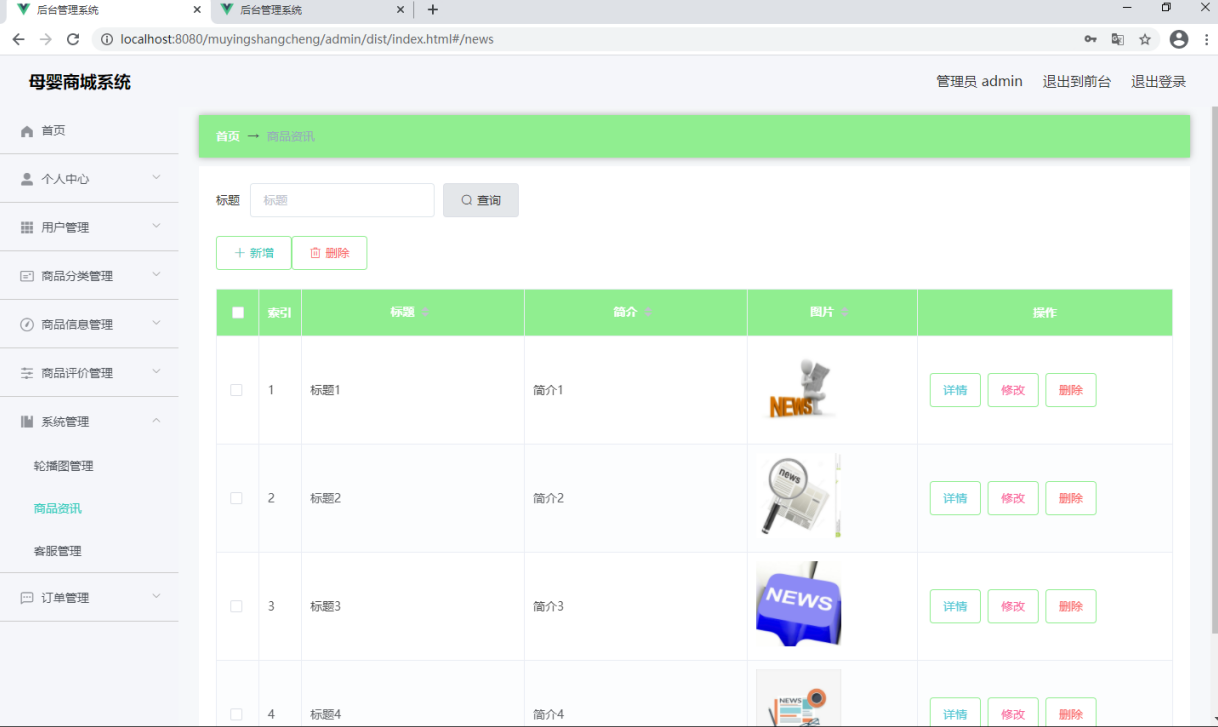Screen dimensions: 1218x727
Task: Click 退出到前台 in the header
Action: click(1077, 82)
